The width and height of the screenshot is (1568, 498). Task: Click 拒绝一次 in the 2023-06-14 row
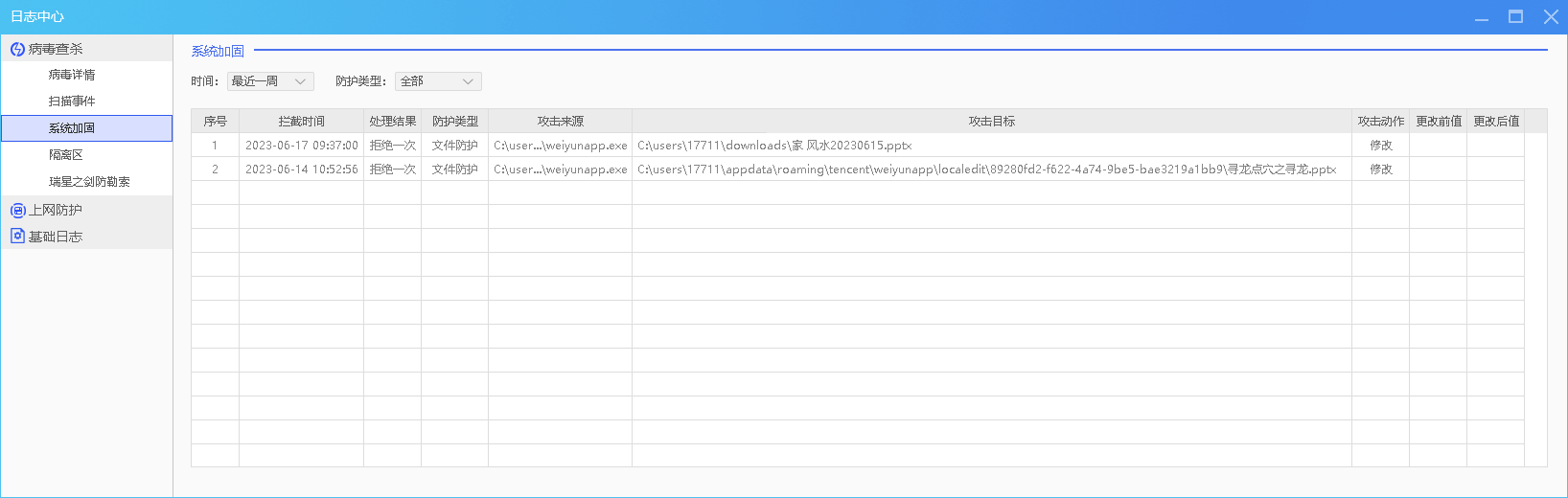(x=393, y=170)
